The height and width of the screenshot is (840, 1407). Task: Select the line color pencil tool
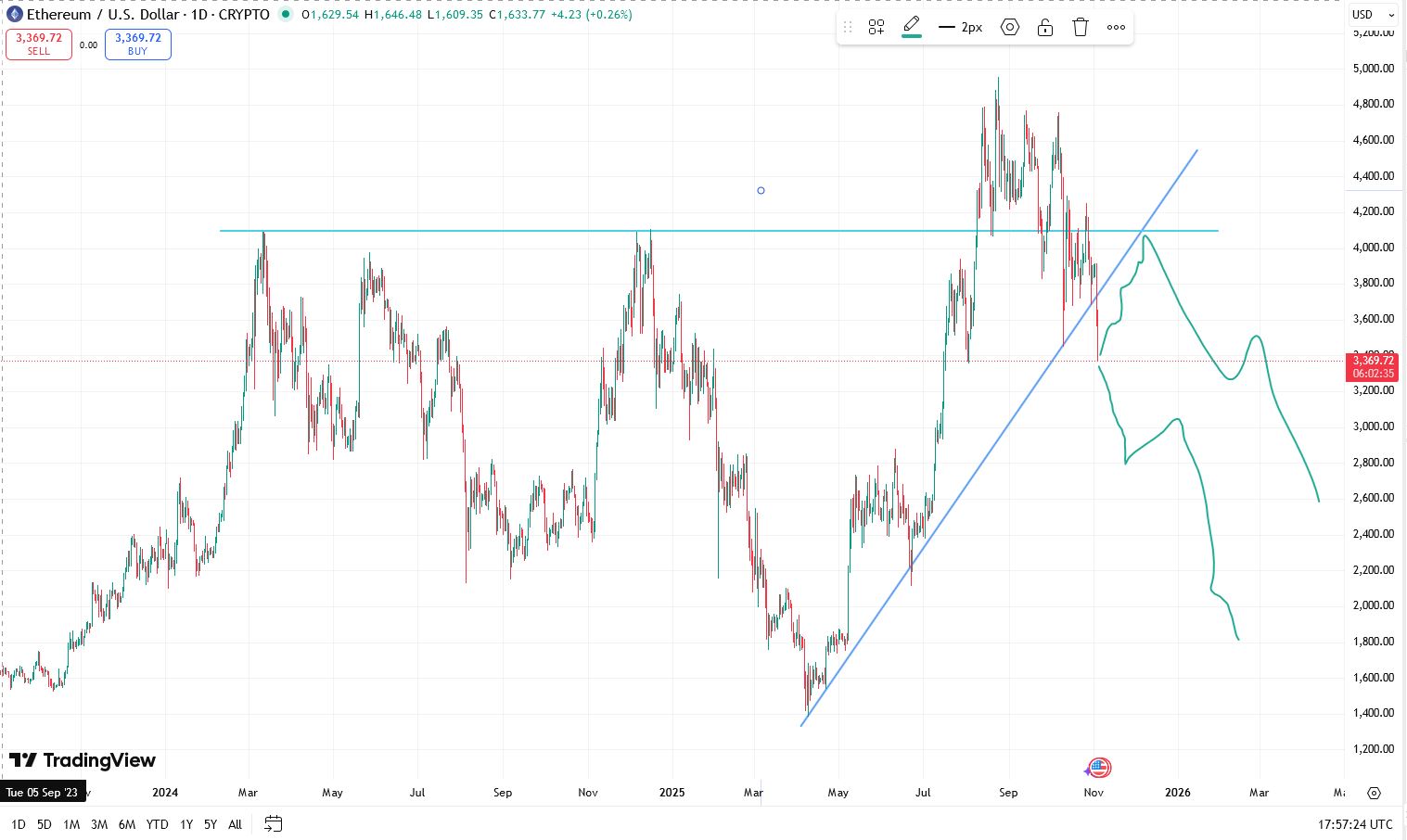pos(911,24)
